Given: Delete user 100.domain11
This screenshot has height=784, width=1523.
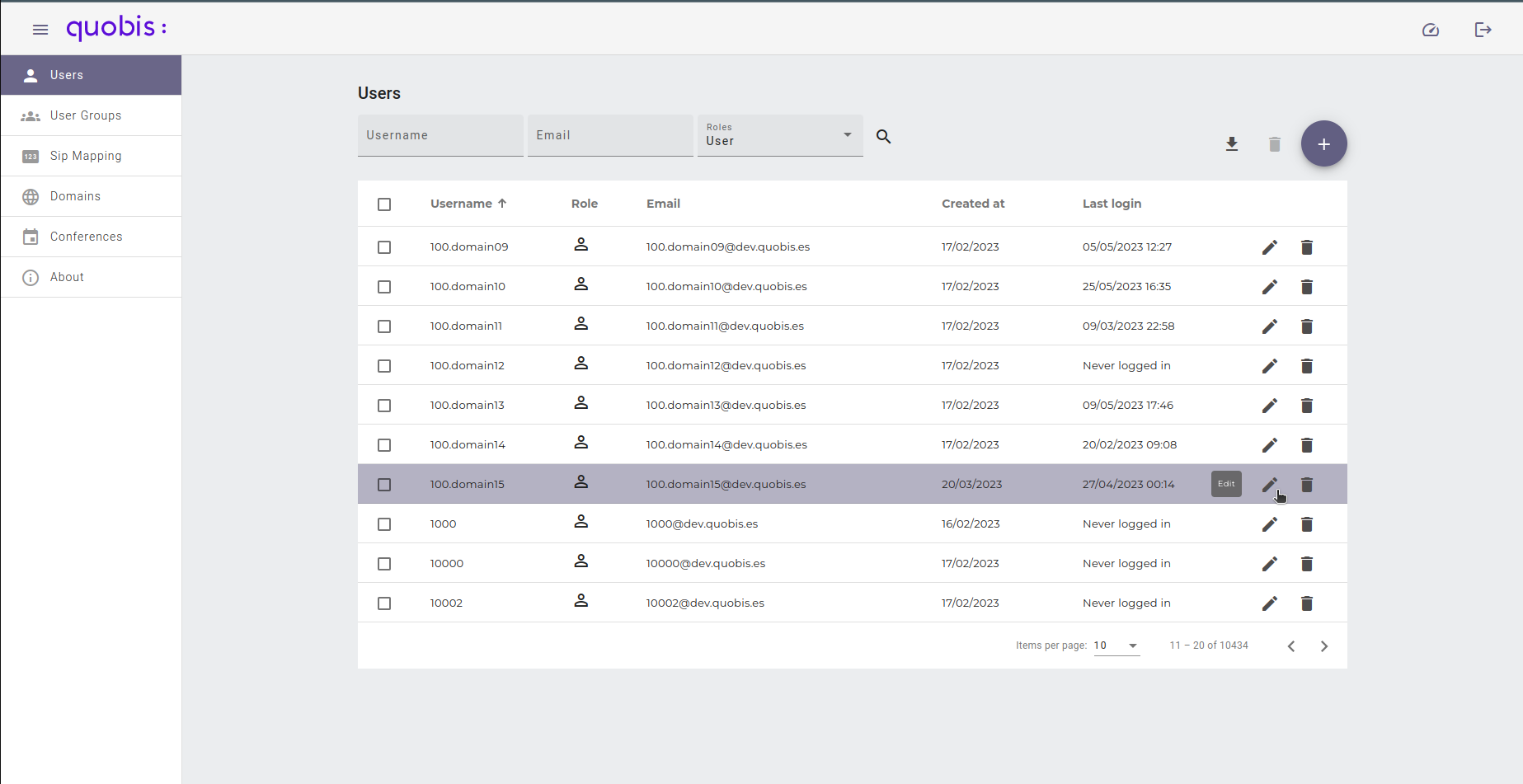Looking at the screenshot, I should click(x=1307, y=326).
